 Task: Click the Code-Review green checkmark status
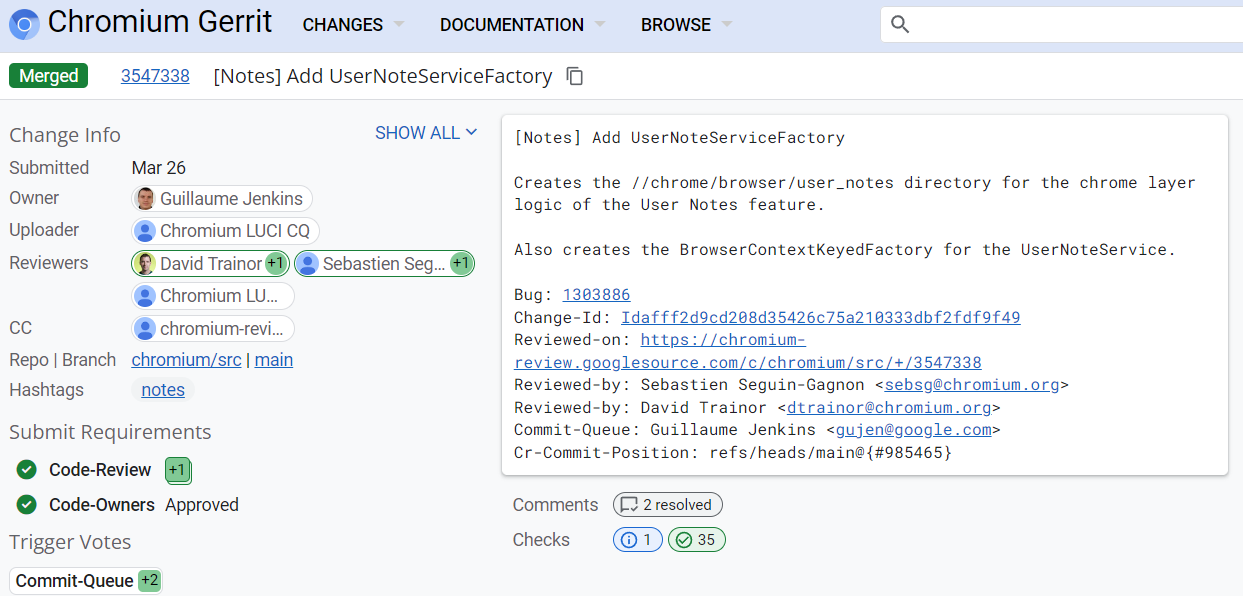pos(27,470)
